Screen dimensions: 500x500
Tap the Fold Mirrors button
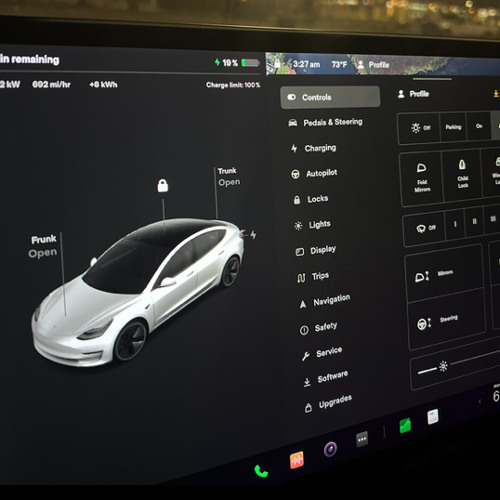click(x=422, y=178)
